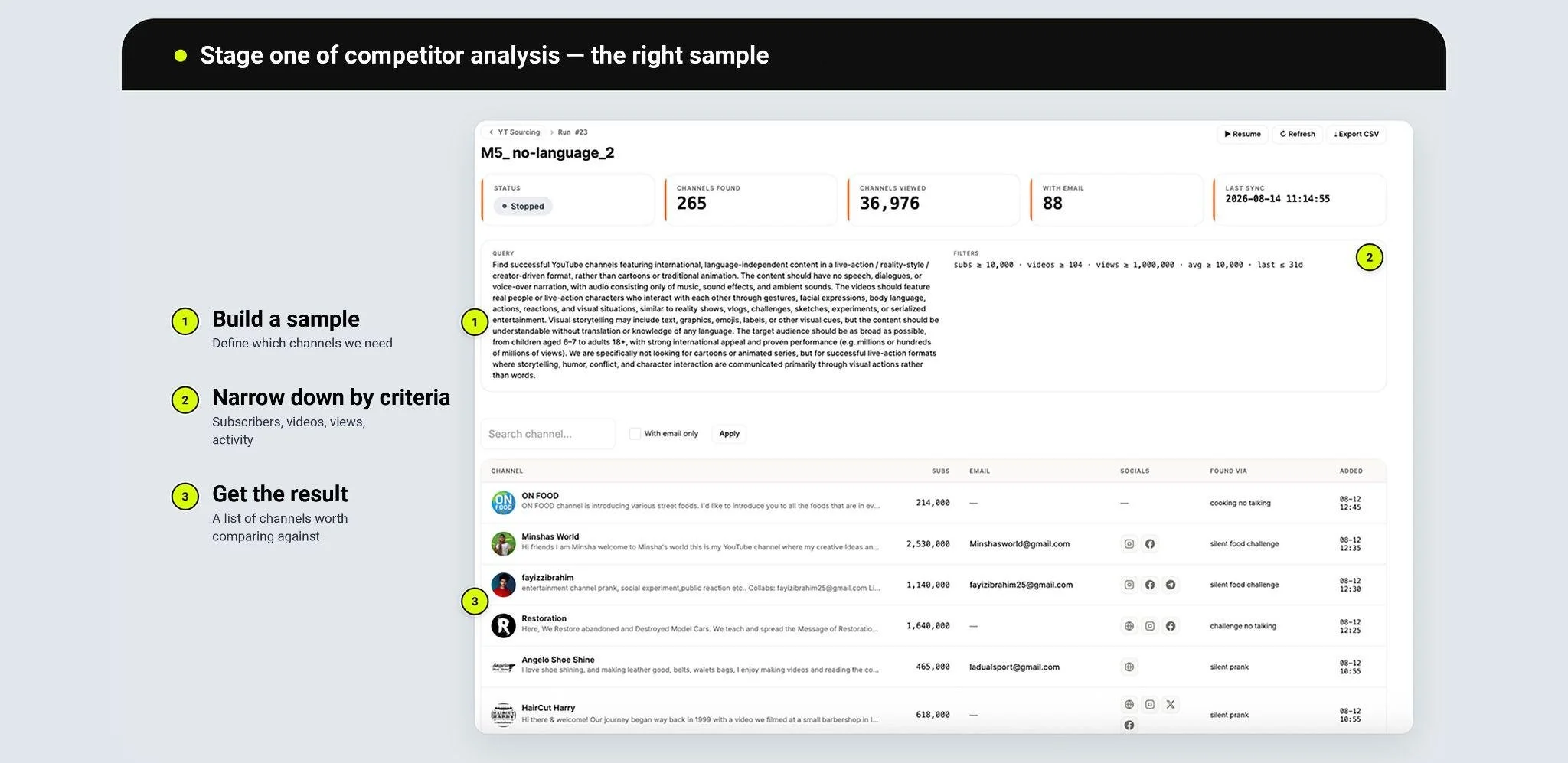Screen dimensions: 1568x763
Task: Open HairCut Harry's website globe icon
Action: coord(1129,704)
